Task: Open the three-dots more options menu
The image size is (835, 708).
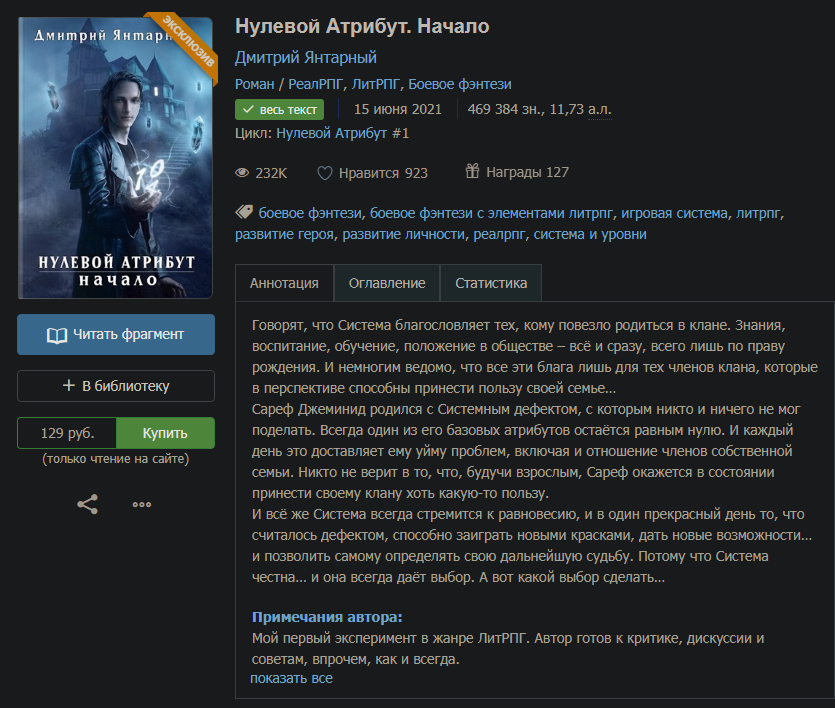Action: coord(142,504)
